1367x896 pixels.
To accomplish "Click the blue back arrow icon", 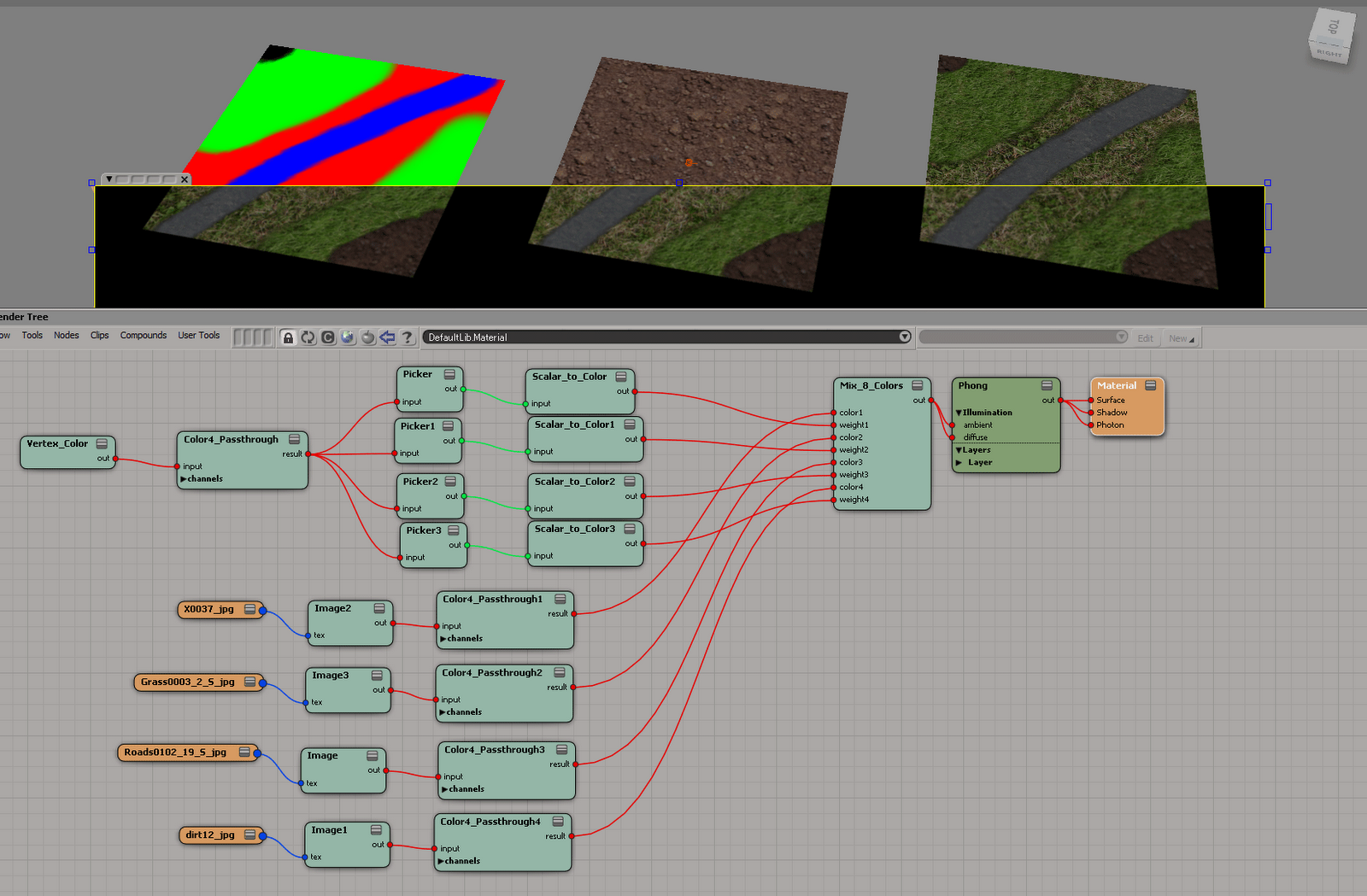I will (x=387, y=337).
